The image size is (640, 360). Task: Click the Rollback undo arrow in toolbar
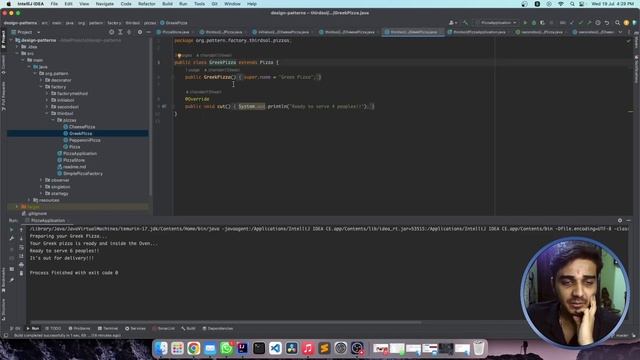tap(607, 23)
